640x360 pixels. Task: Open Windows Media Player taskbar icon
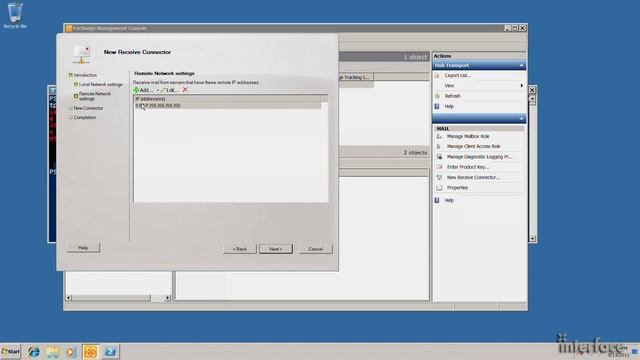(x=71, y=351)
